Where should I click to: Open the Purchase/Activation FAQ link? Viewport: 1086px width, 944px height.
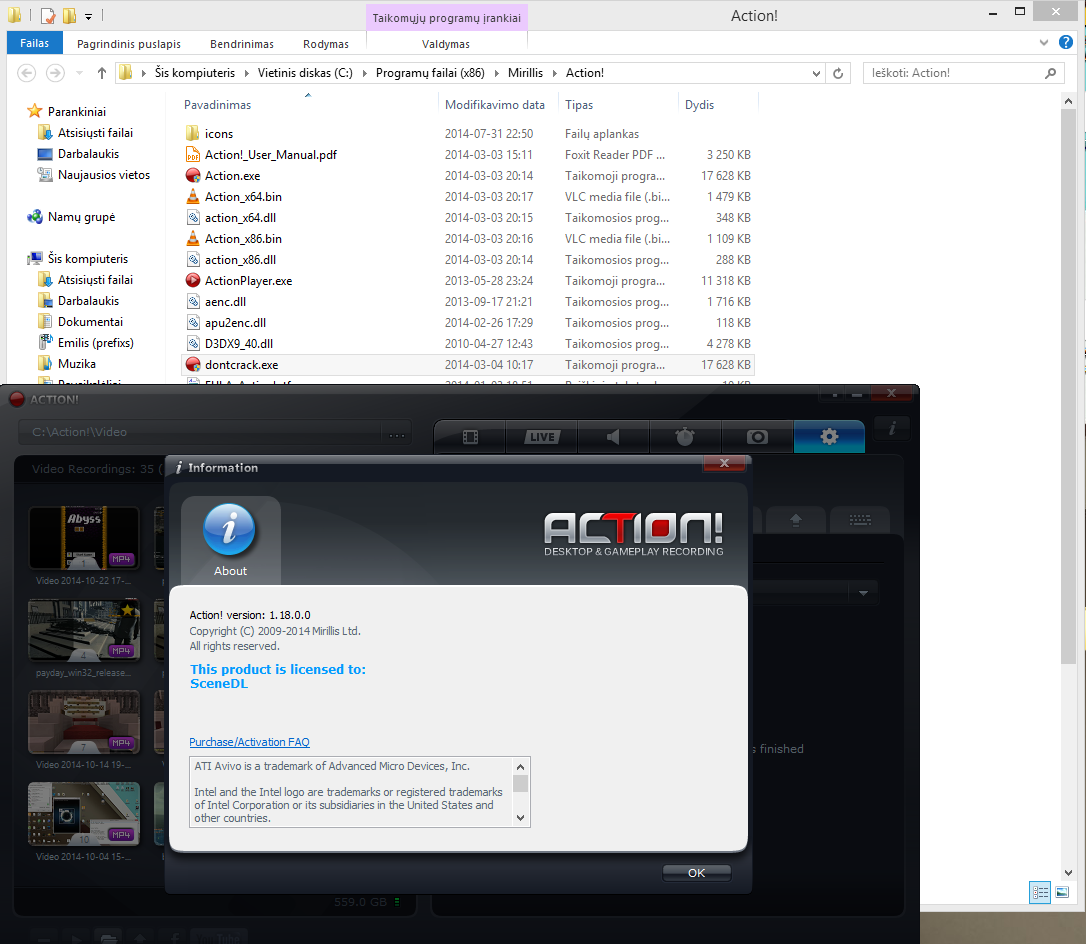pos(249,742)
